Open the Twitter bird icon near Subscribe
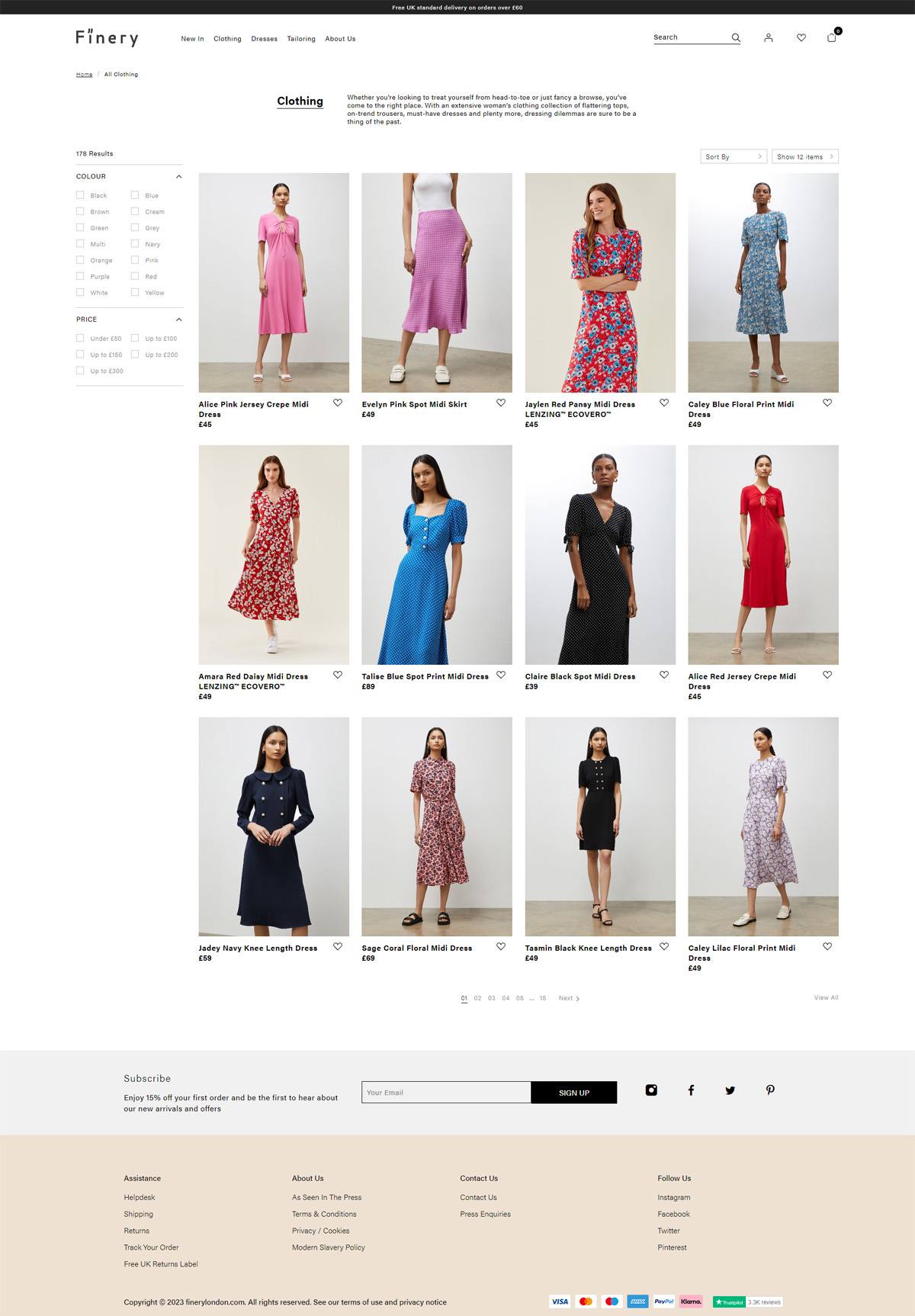This screenshot has height=1316, width=915. tap(730, 1090)
